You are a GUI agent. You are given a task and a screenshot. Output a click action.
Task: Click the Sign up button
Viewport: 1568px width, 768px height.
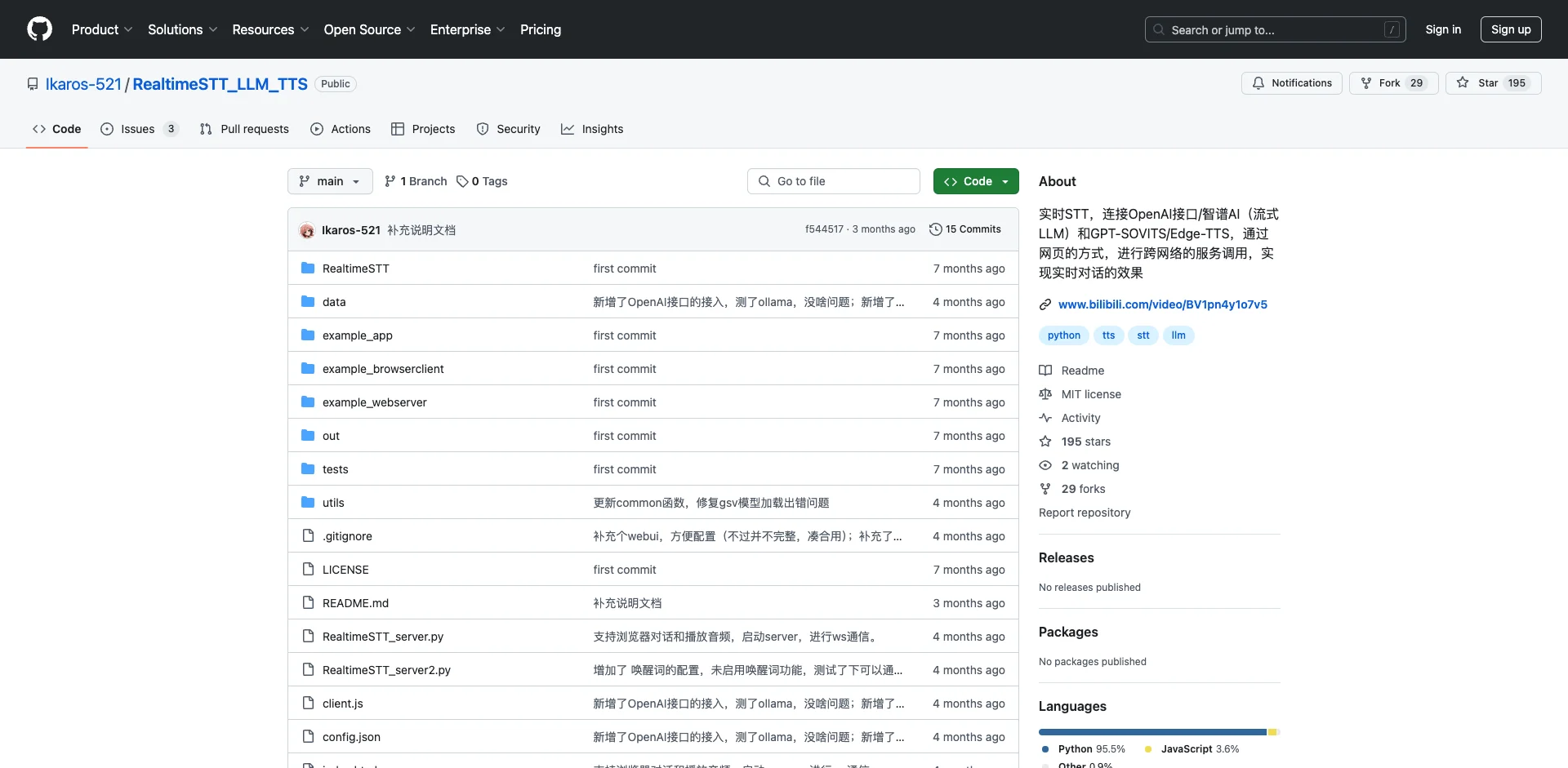[x=1511, y=29]
